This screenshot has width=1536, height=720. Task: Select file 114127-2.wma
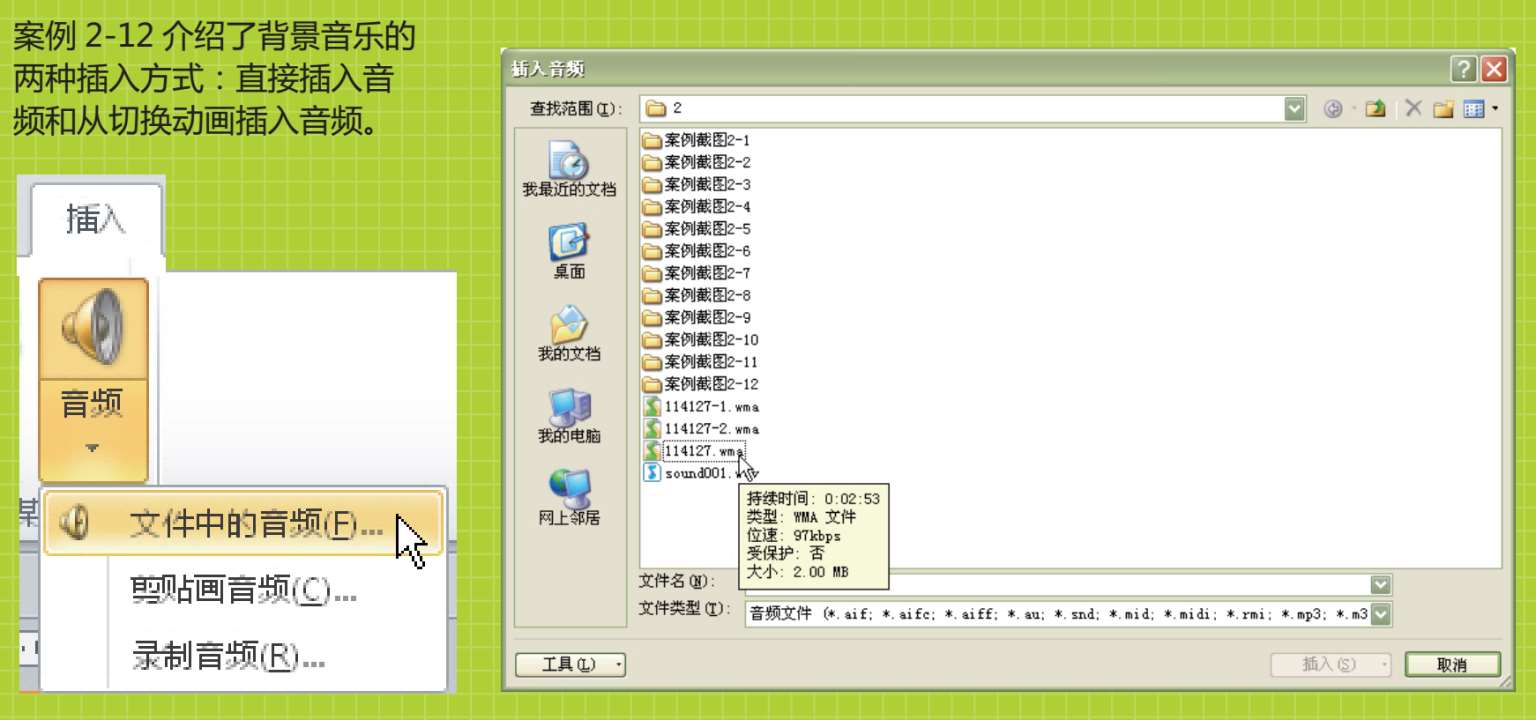701,429
